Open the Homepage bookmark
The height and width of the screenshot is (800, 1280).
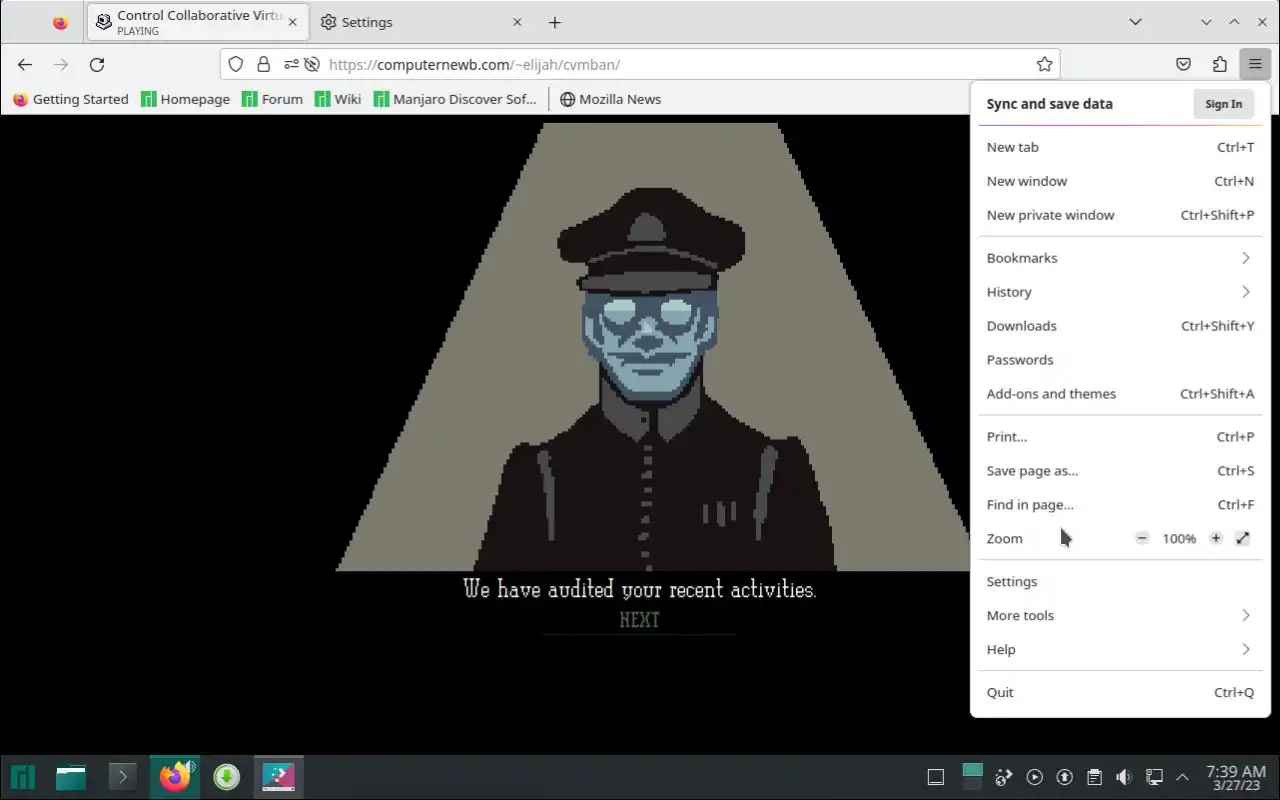[186, 99]
